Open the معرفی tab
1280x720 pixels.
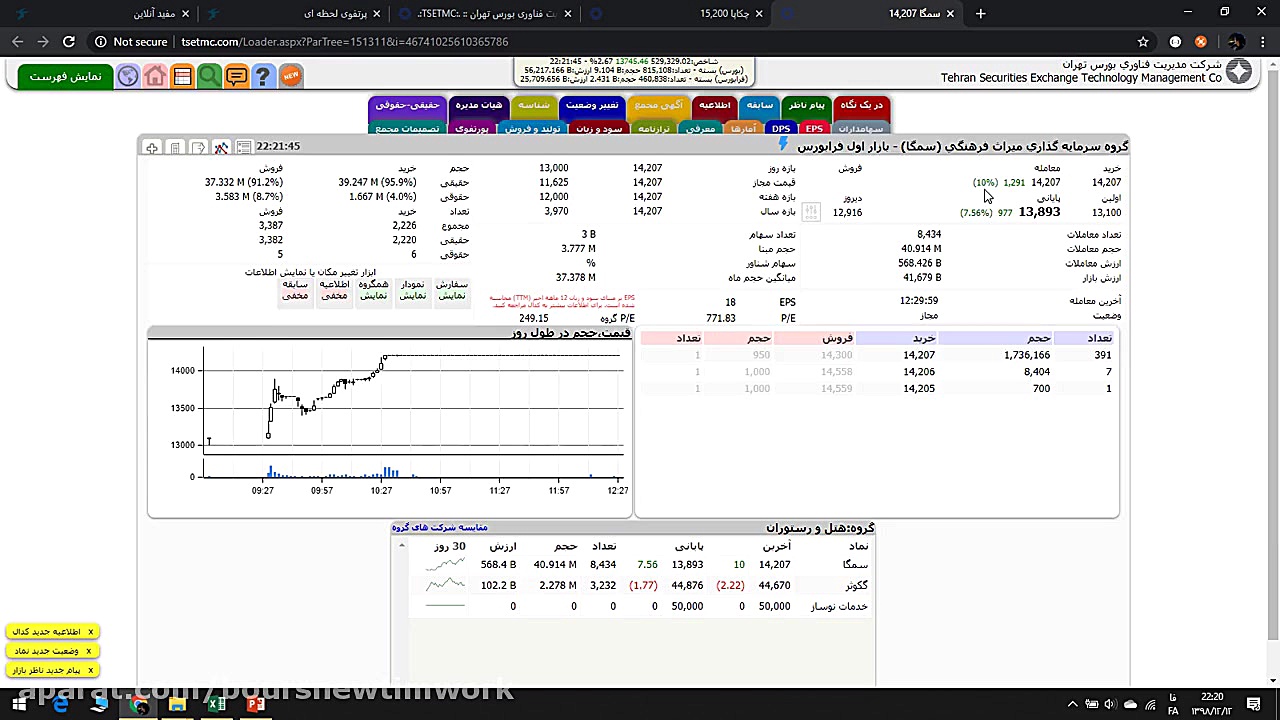[x=700, y=128]
